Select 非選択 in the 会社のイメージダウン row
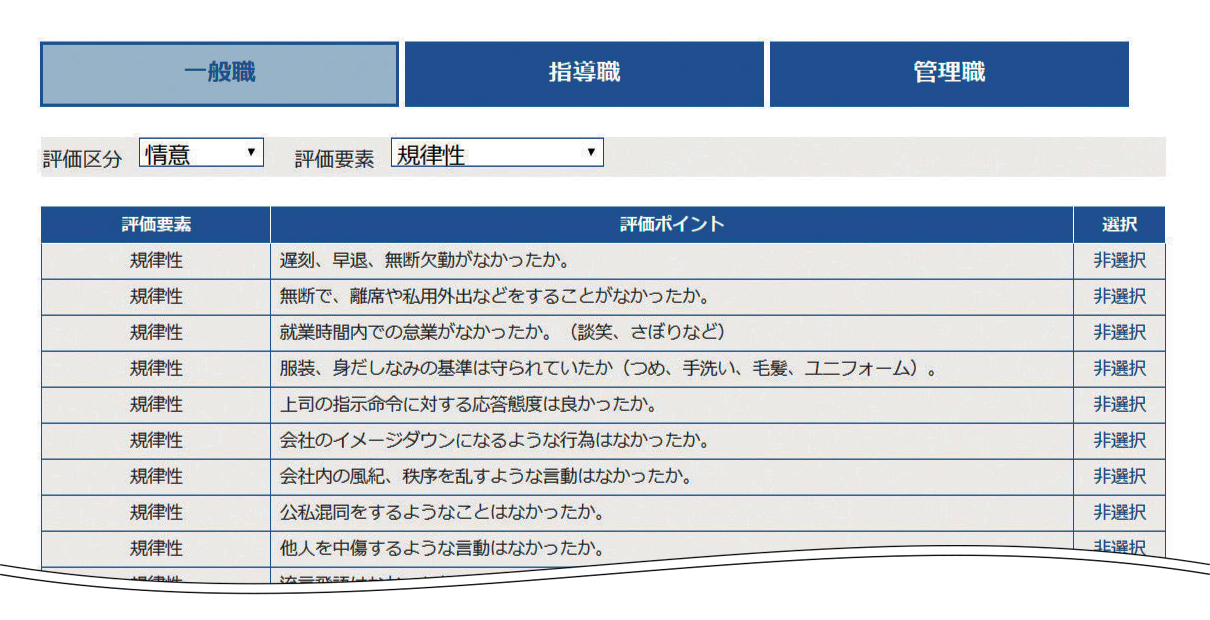The image size is (1210, 620). click(1119, 441)
